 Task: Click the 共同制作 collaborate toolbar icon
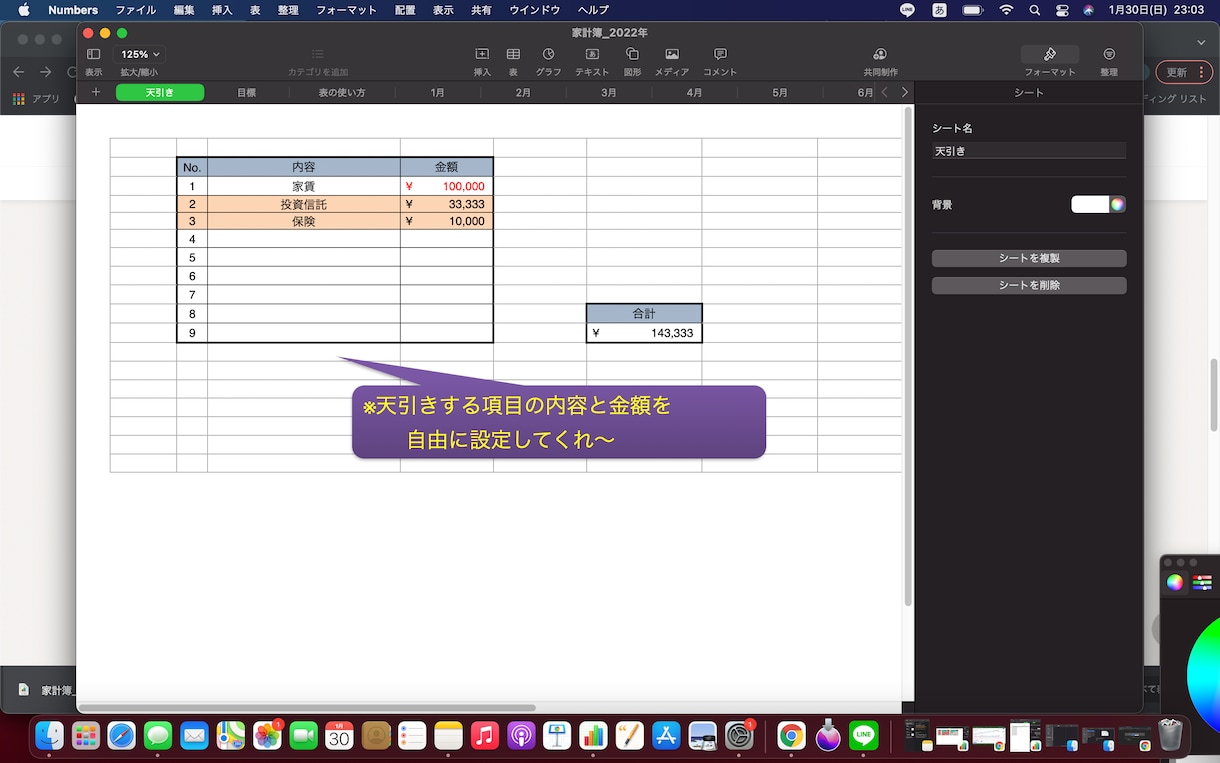click(880, 54)
